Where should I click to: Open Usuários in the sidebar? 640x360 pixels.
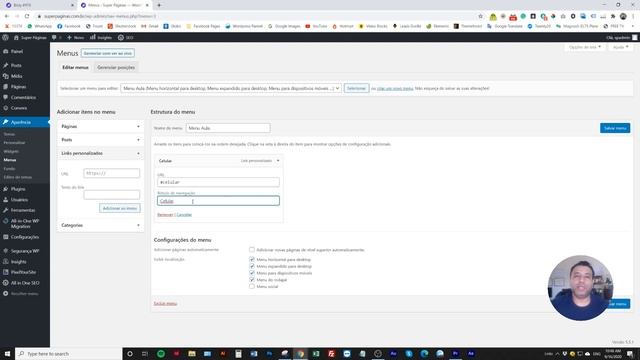tap(19, 200)
